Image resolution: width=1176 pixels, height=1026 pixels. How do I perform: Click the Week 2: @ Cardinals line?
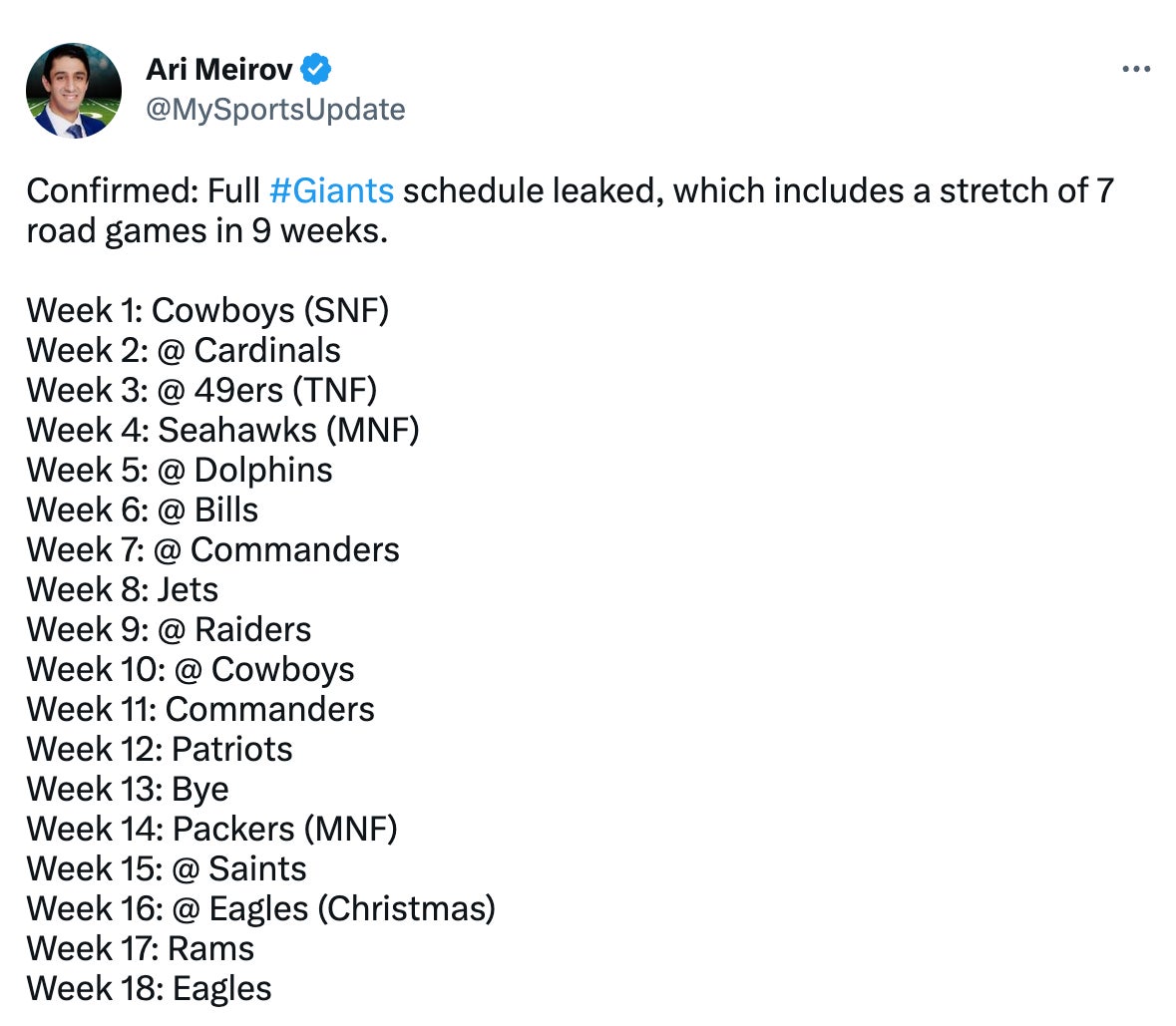click(x=184, y=350)
